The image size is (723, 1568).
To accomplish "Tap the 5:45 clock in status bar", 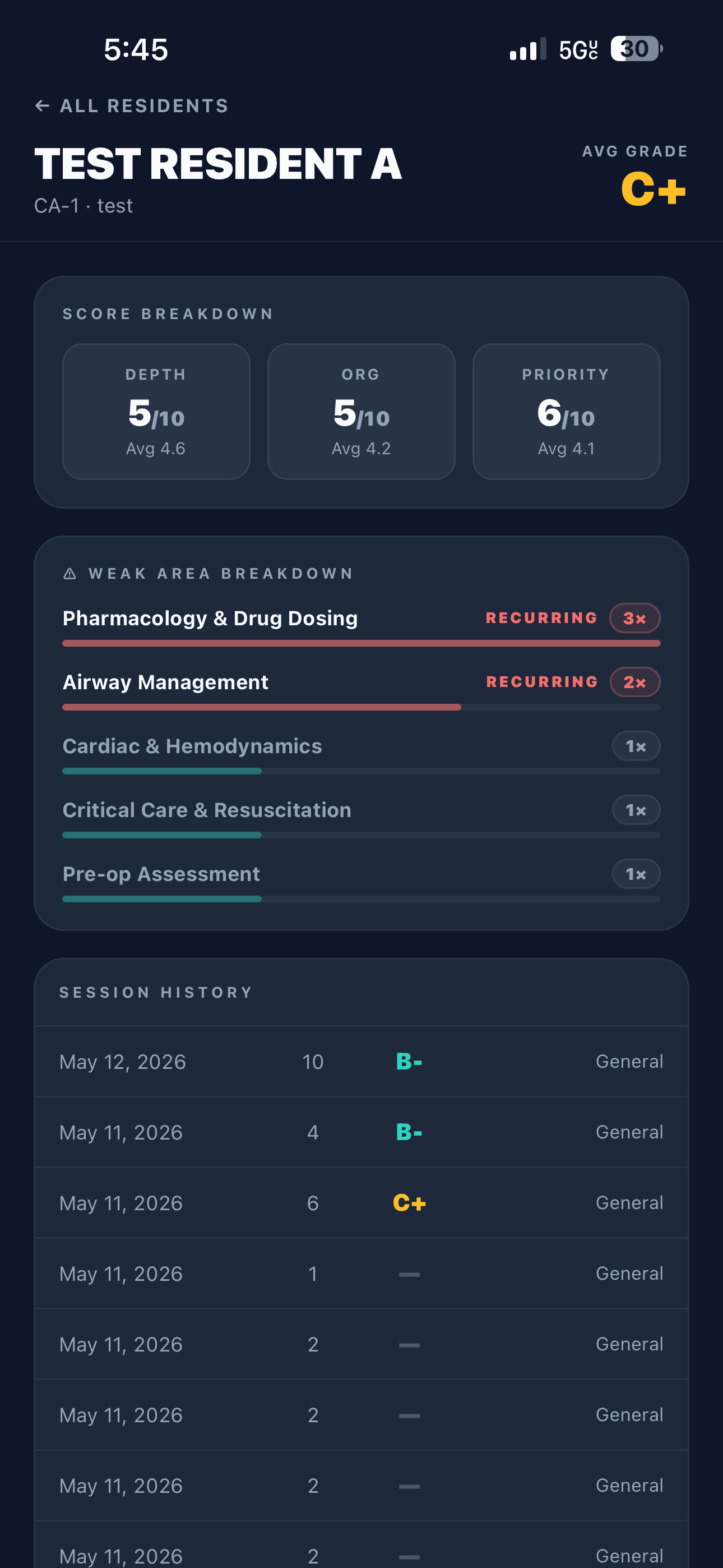I will [x=136, y=49].
